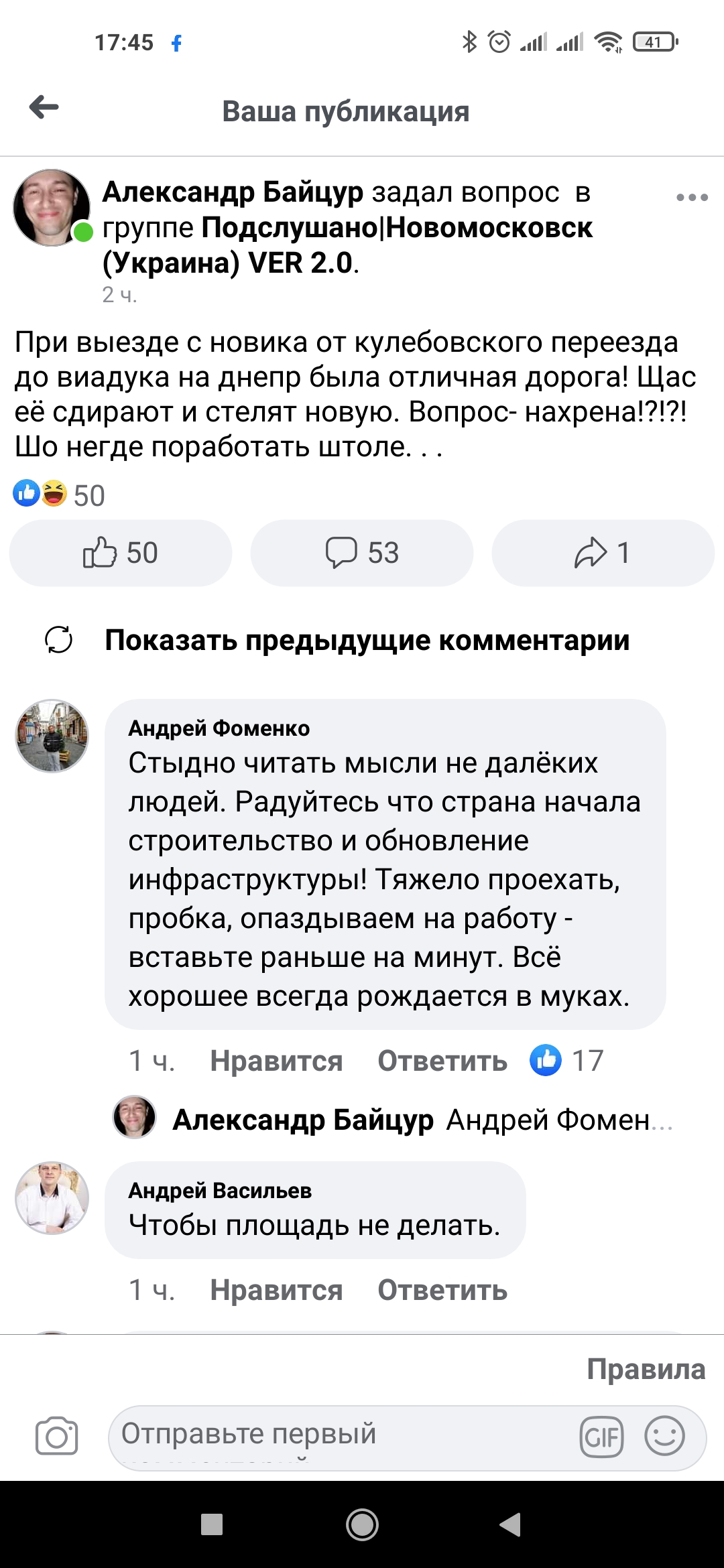Open group Подслушано|Новомосковск link

(397, 228)
